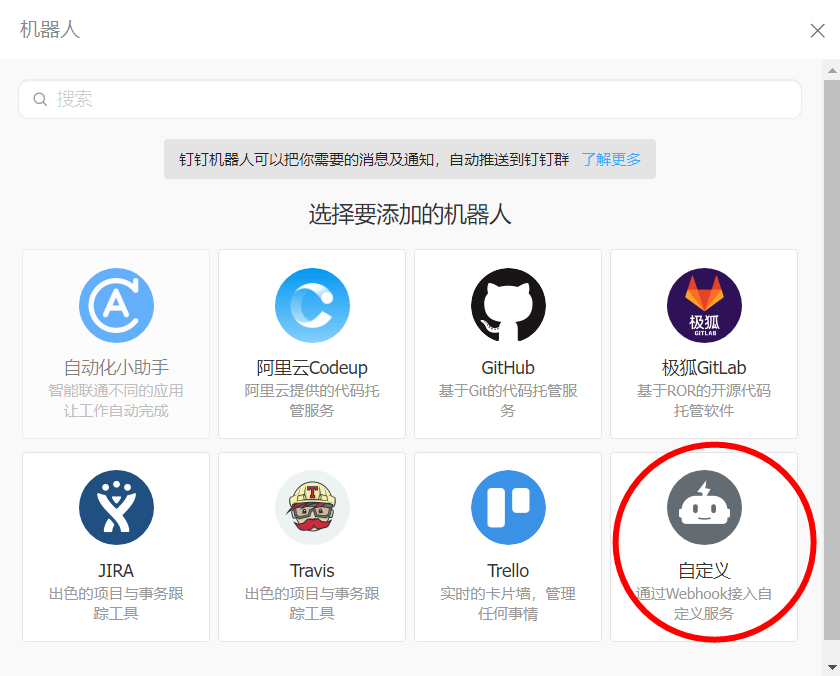Image resolution: width=840 pixels, height=676 pixels.
Task: Click the Trello card title
Action: [508, 571]
